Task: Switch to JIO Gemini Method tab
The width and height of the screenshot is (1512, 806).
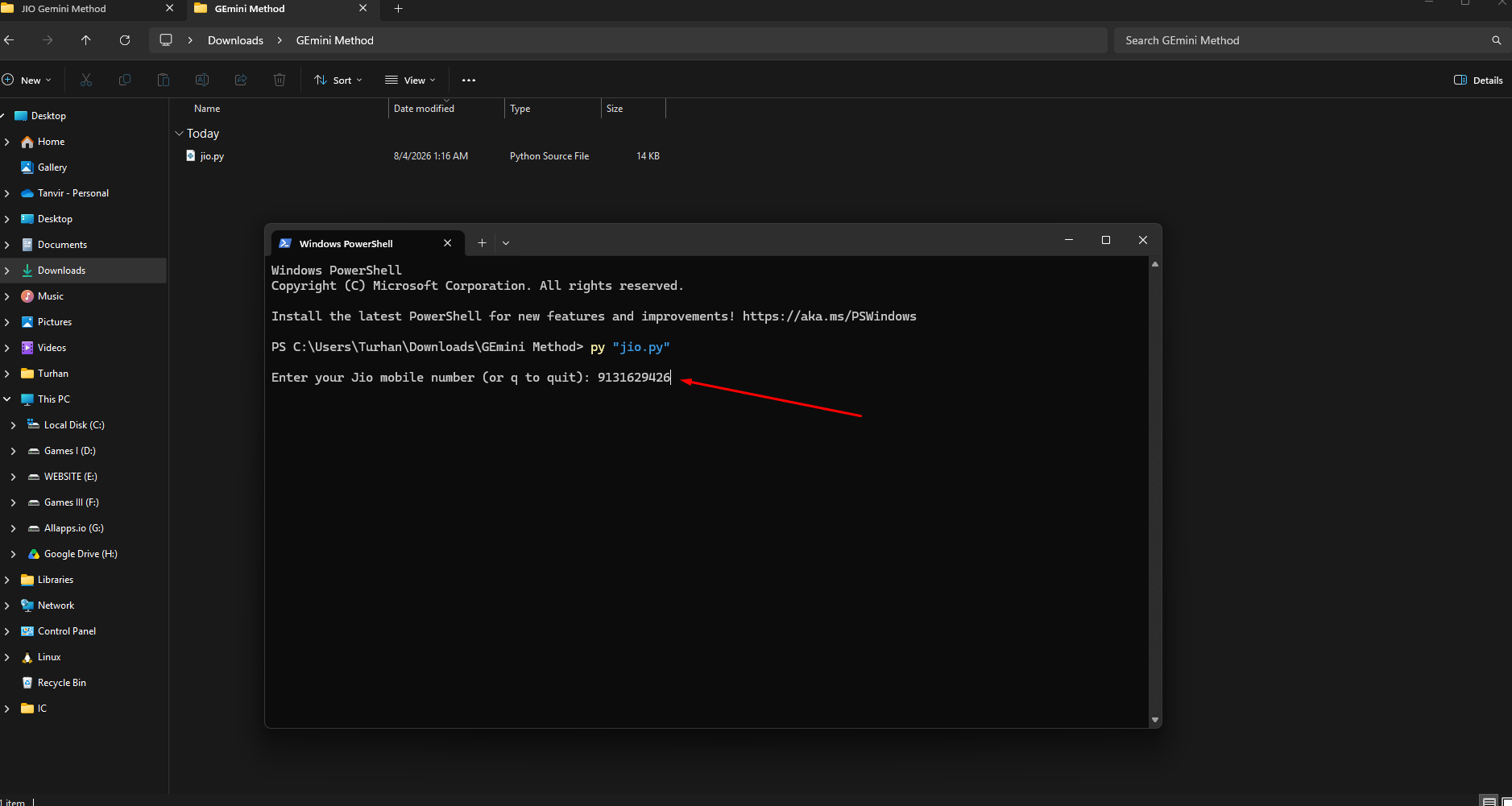Action: (64, 9)
